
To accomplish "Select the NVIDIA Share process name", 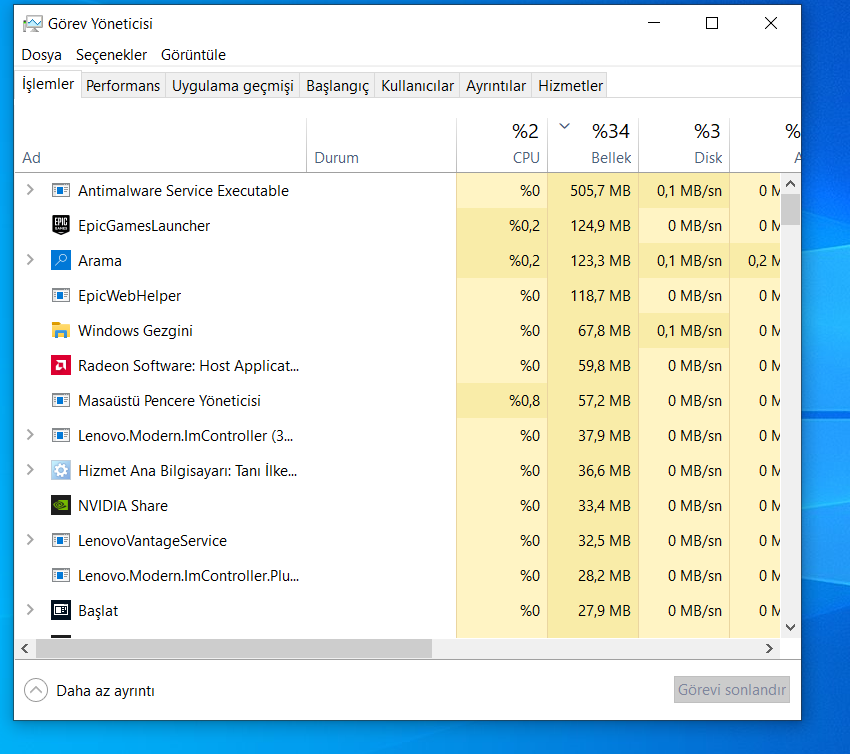I will (x=123, y=506).
